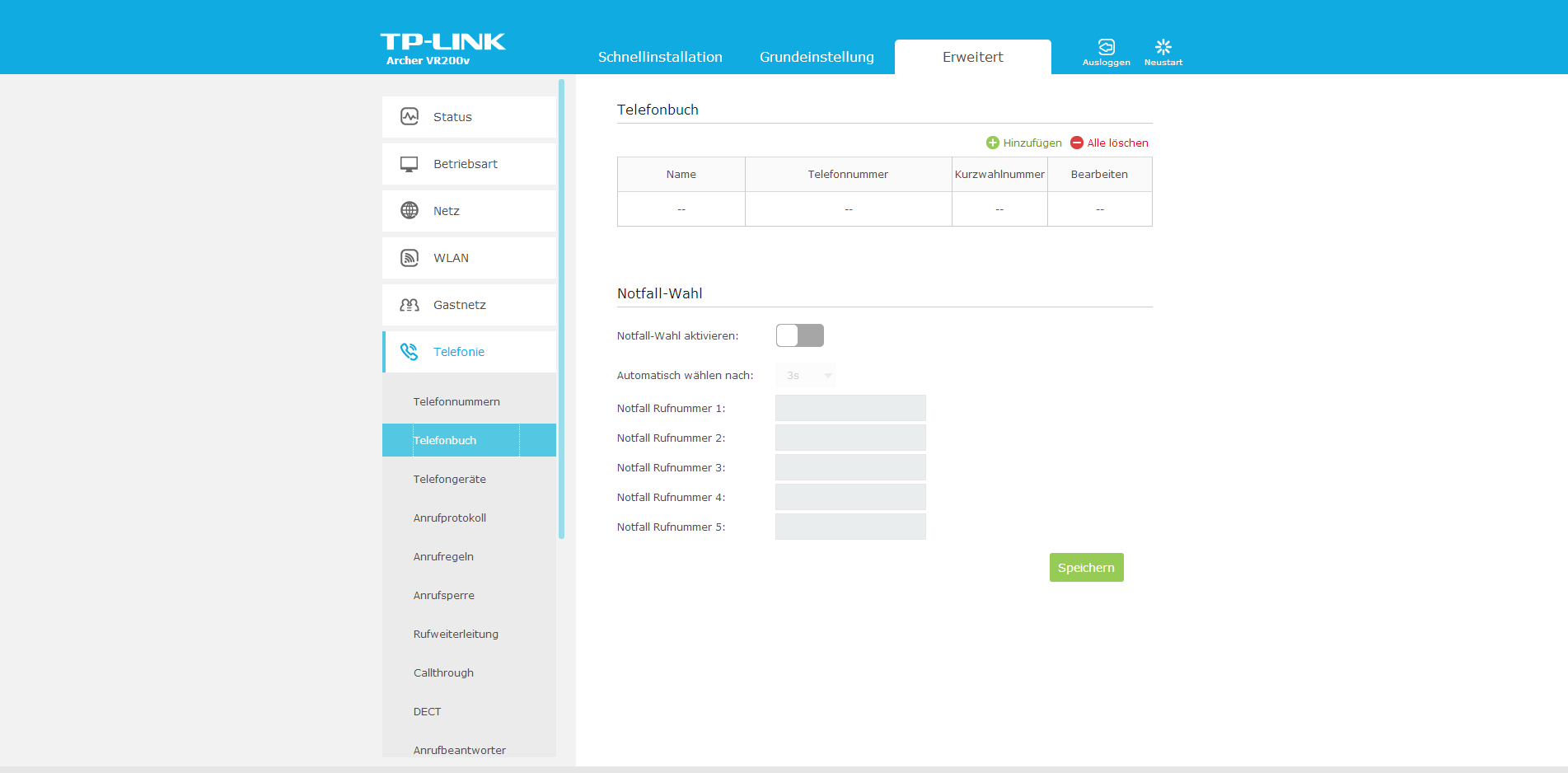Switch to the Schnellinstallation tab

(660, 57)
